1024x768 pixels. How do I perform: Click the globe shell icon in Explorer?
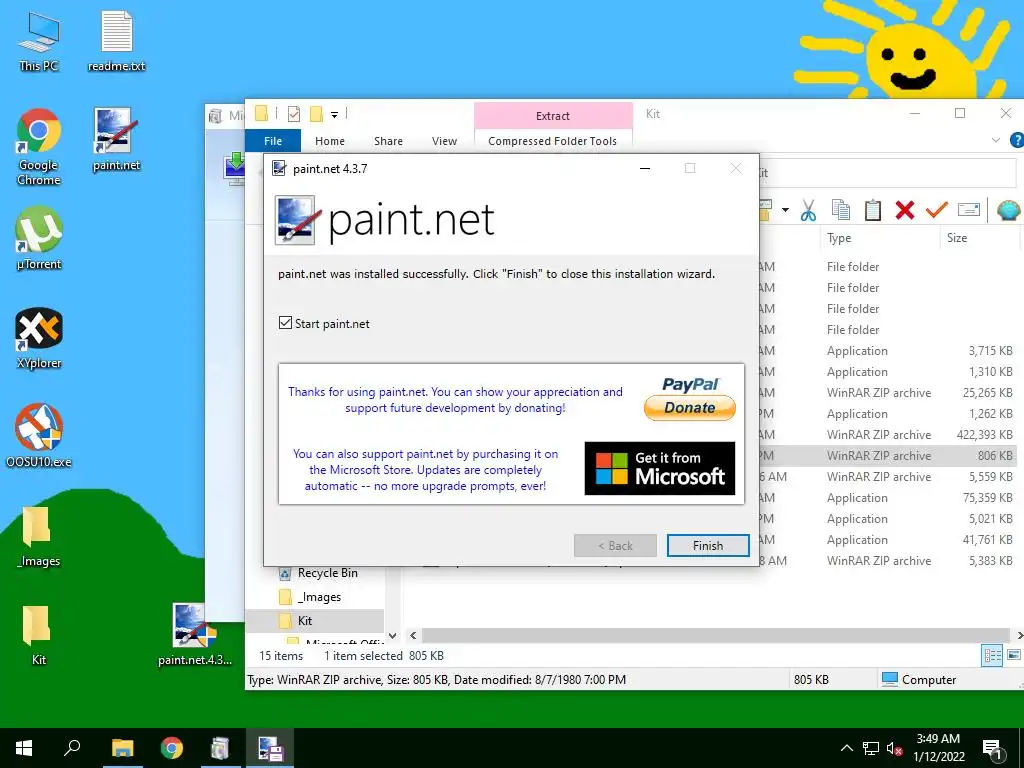click(x=1008, y=210)
